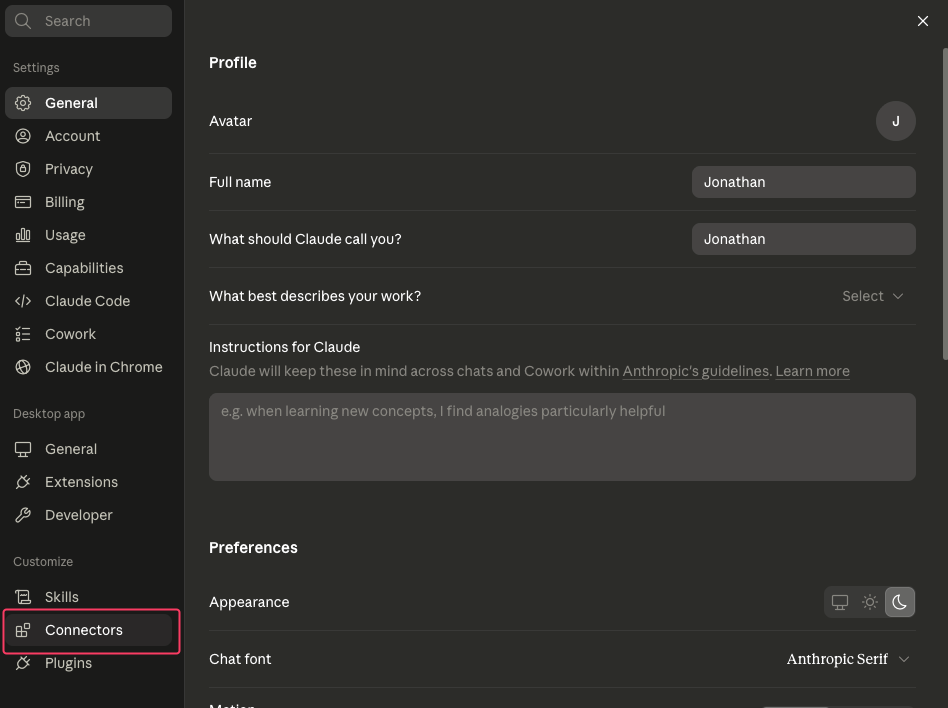The image size is (948, 708).
Task: Select dark appearance moon option
Action: (x=900, y=602)
